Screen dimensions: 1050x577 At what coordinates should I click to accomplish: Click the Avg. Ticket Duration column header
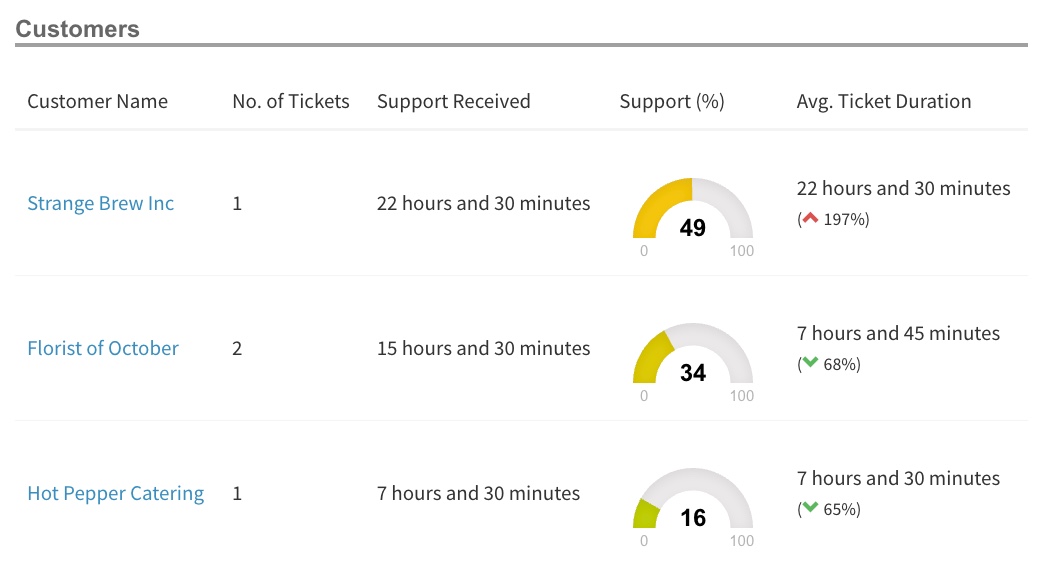[x=884, y=101]
